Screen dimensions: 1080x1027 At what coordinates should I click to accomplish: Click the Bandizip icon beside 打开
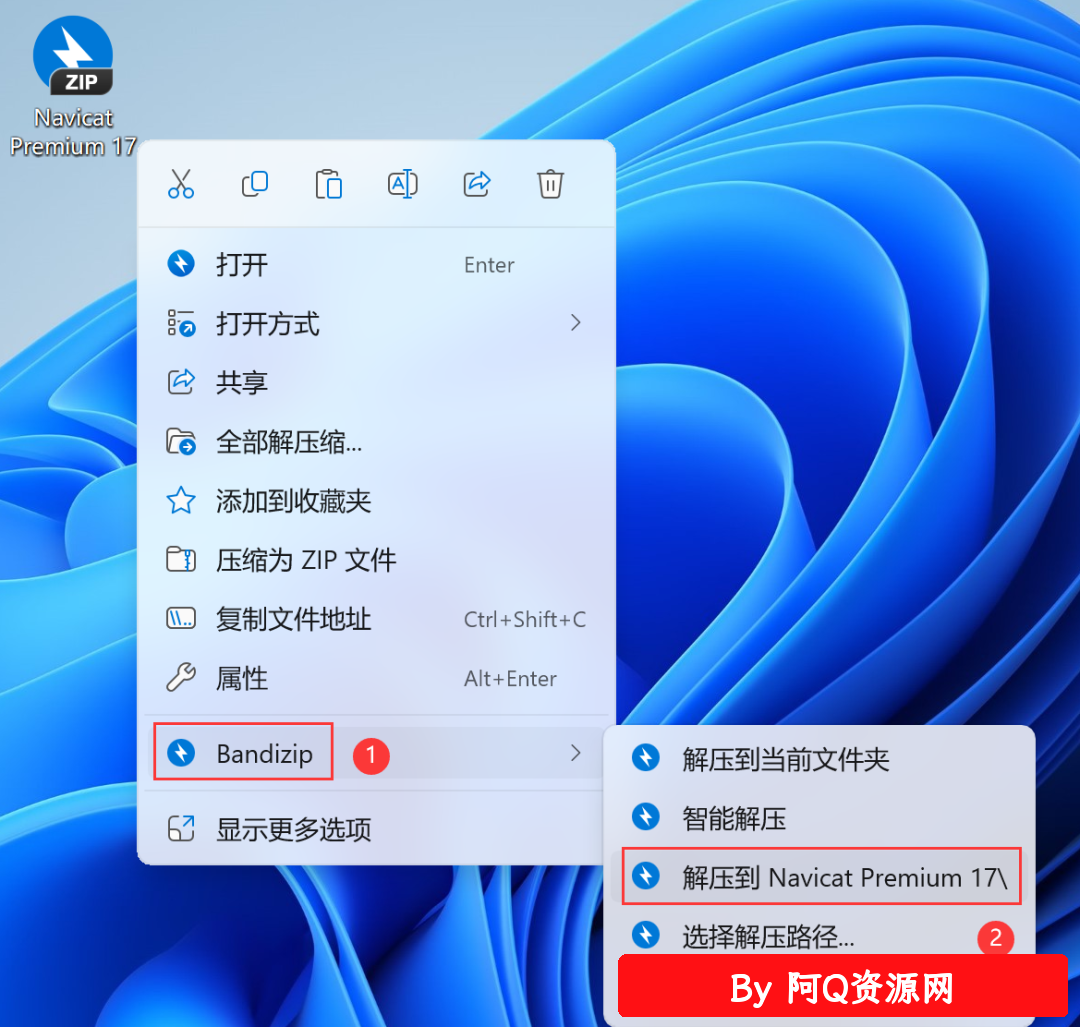tap(181, 264)
